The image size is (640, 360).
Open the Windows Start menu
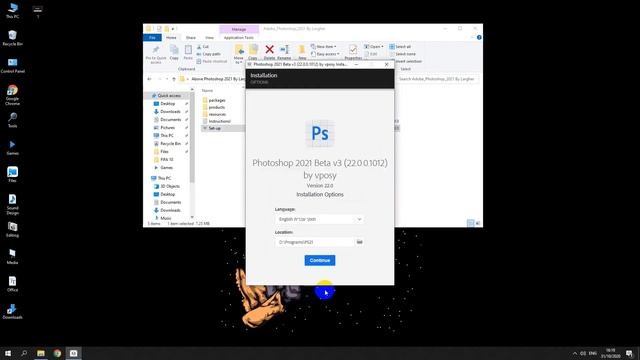tap(8, 353)
